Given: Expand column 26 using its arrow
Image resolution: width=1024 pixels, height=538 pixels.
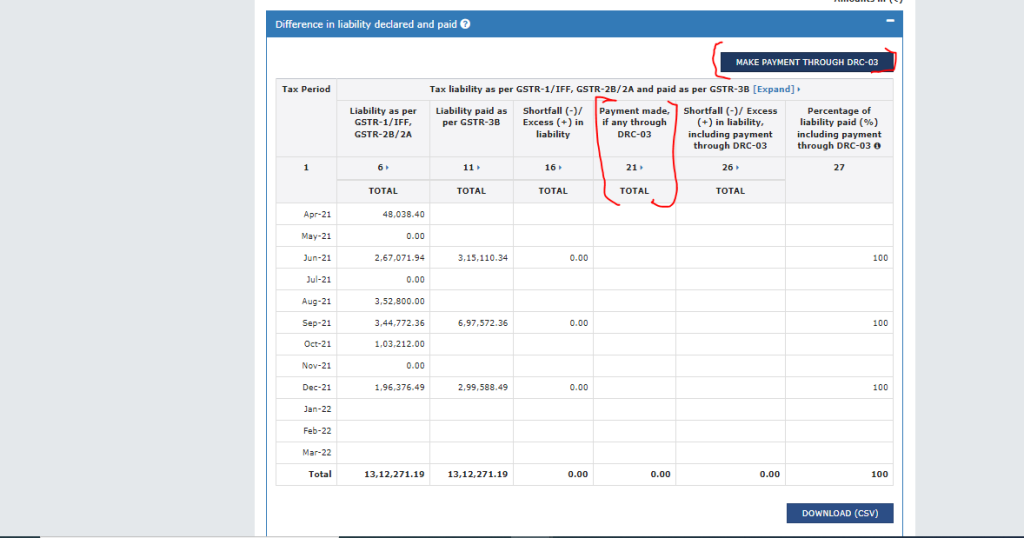Looking at the screenshot, I should (x=738, y=168).
